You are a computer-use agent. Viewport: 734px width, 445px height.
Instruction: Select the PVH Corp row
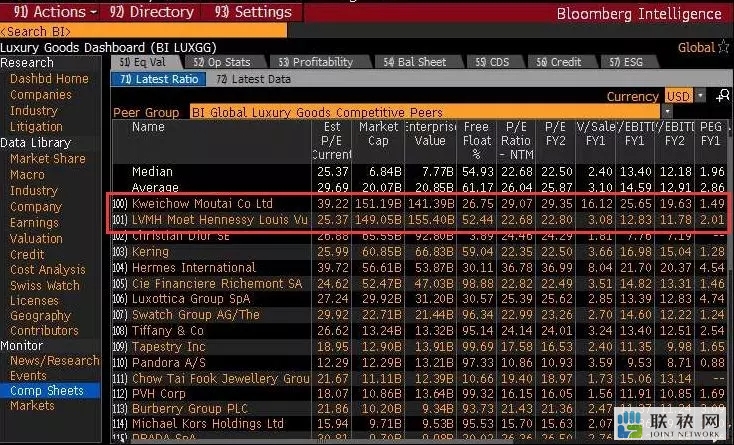(x=419, y=394)
